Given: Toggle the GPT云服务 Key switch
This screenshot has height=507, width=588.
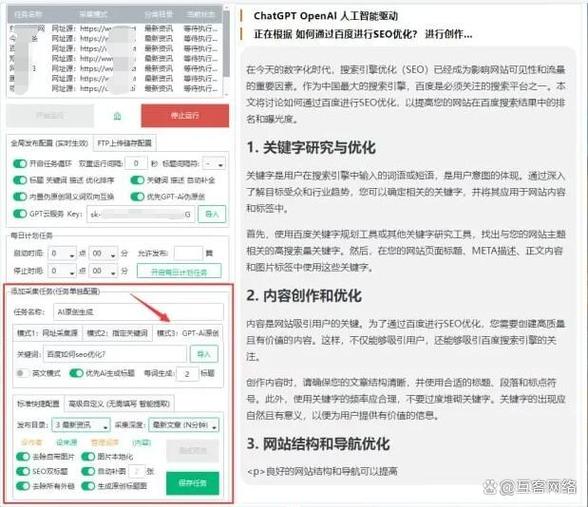Looking at the screenshot, I should (20, 214).
